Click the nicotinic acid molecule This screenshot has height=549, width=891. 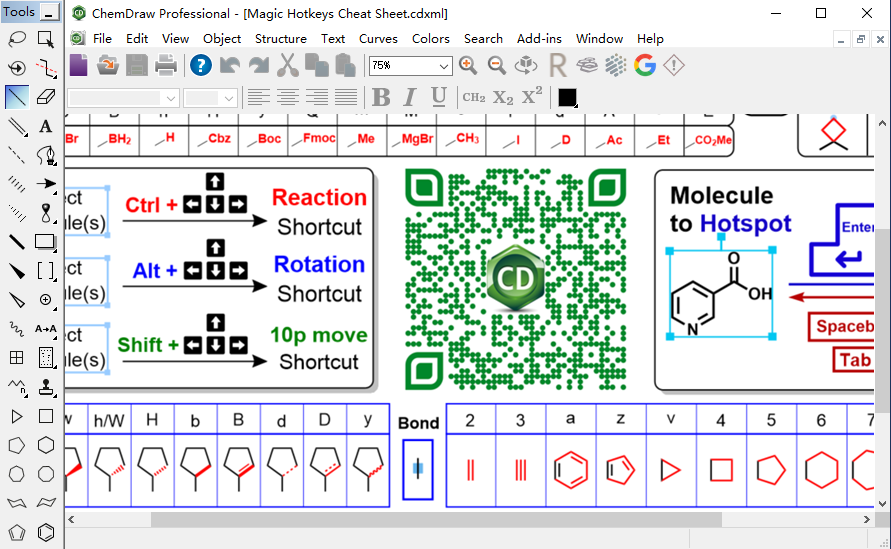tap(721, 294)
